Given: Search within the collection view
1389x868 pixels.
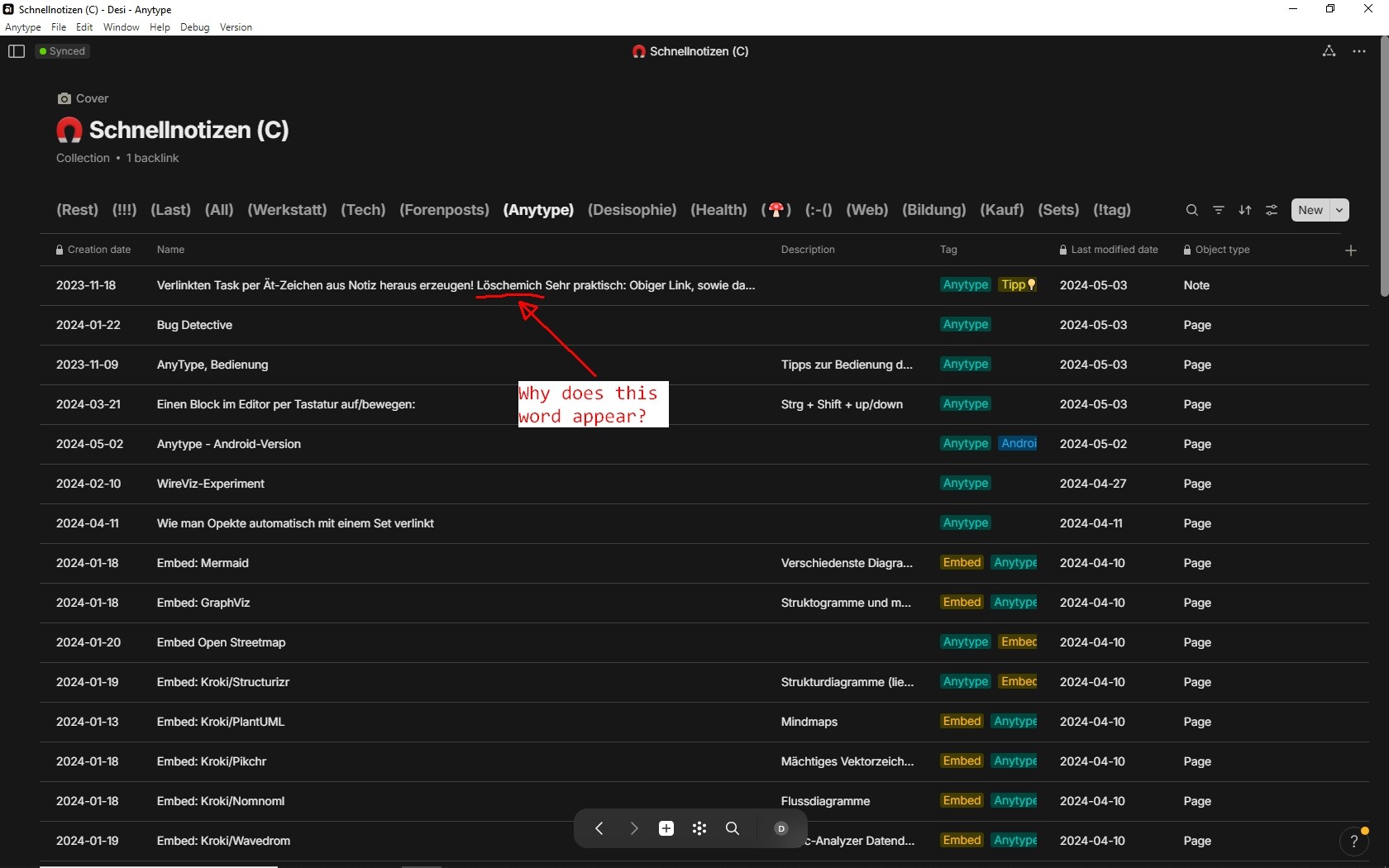Looking at the screenshot, I should pyautogui.click(x=1191, y=210).
